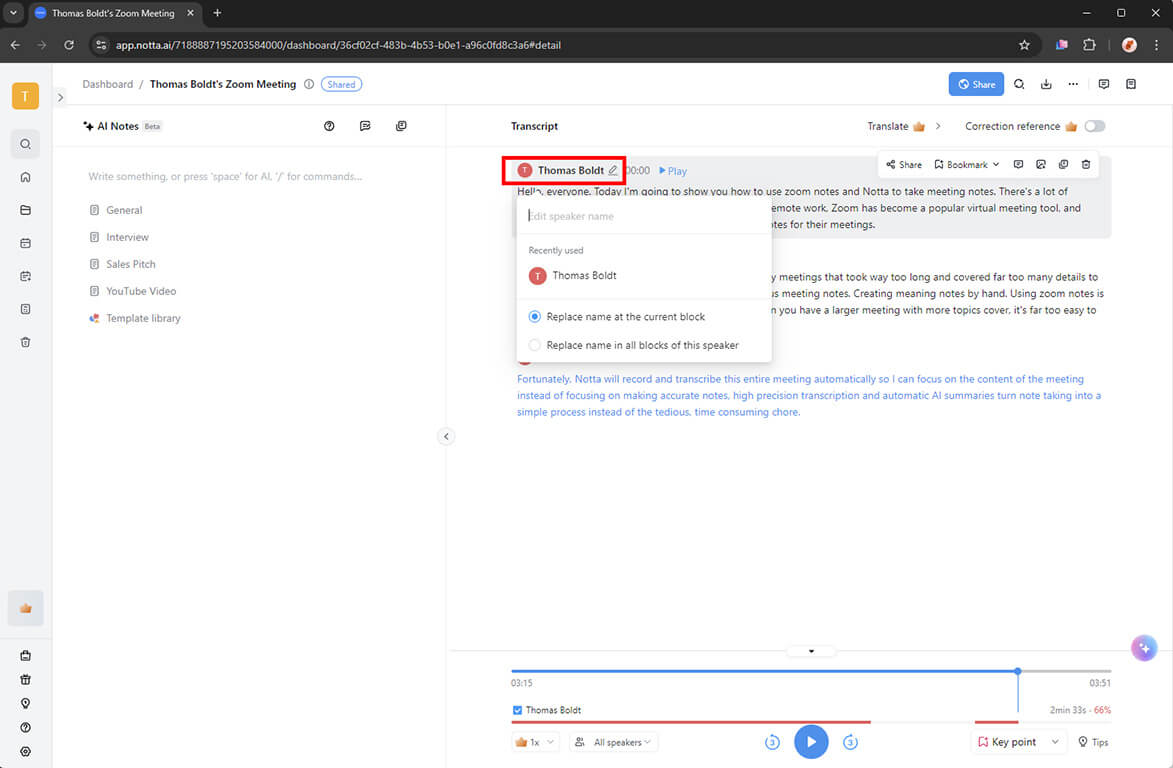Go back to Dashboard via breadcrumb
The height and width of the screenshot is (768, 1173).
click(108, 85)
